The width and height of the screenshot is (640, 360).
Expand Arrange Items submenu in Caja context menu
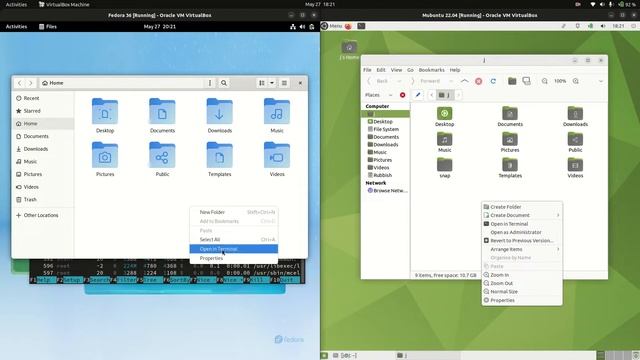[x=522, y=249]
